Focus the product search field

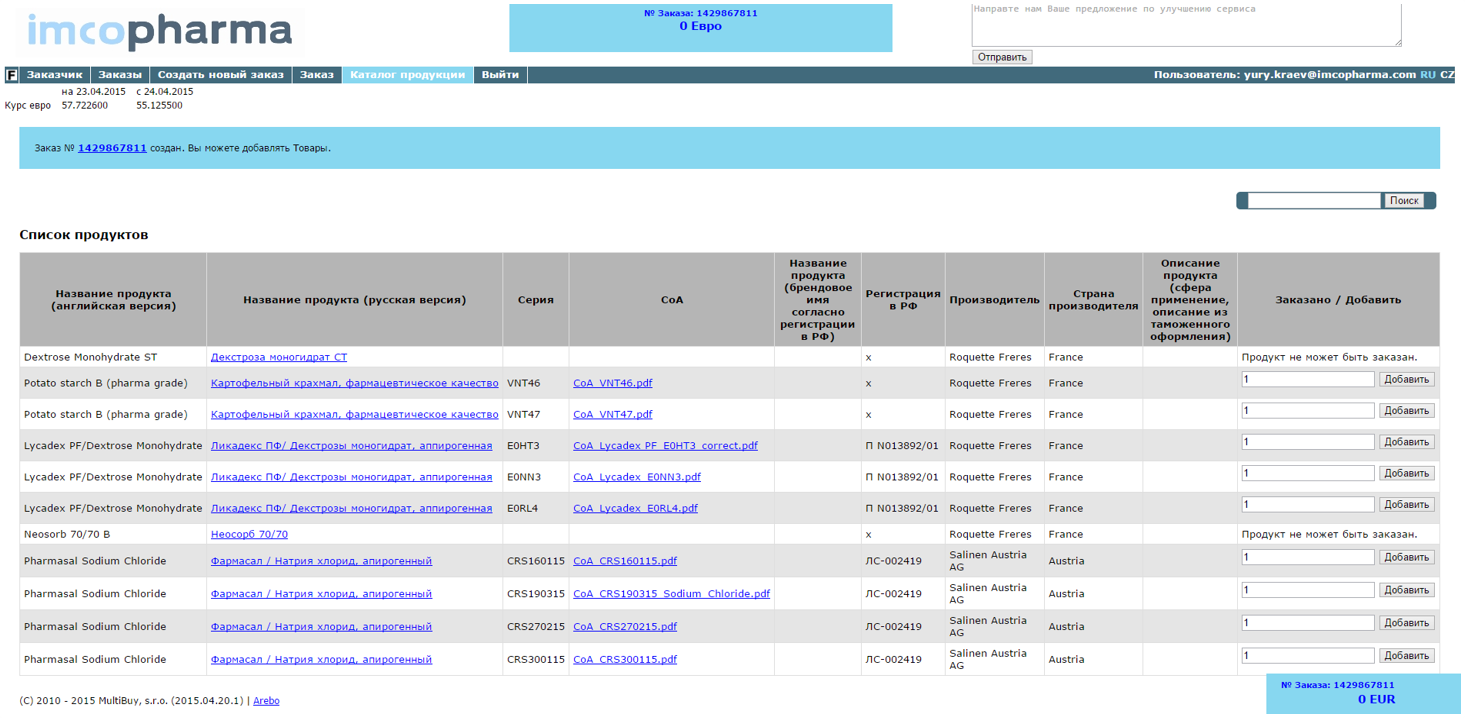click(x=1314, y=200)
